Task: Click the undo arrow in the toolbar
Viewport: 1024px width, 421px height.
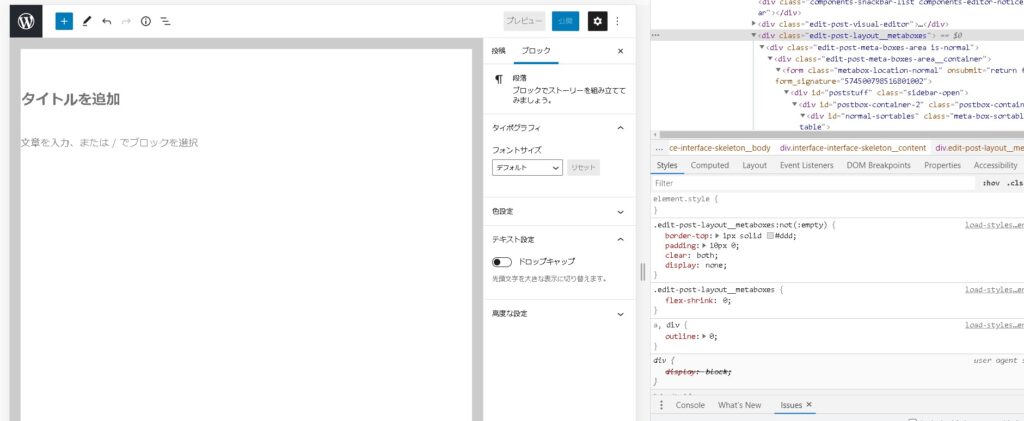Action: pyautogui.click(x=106, y=20)
